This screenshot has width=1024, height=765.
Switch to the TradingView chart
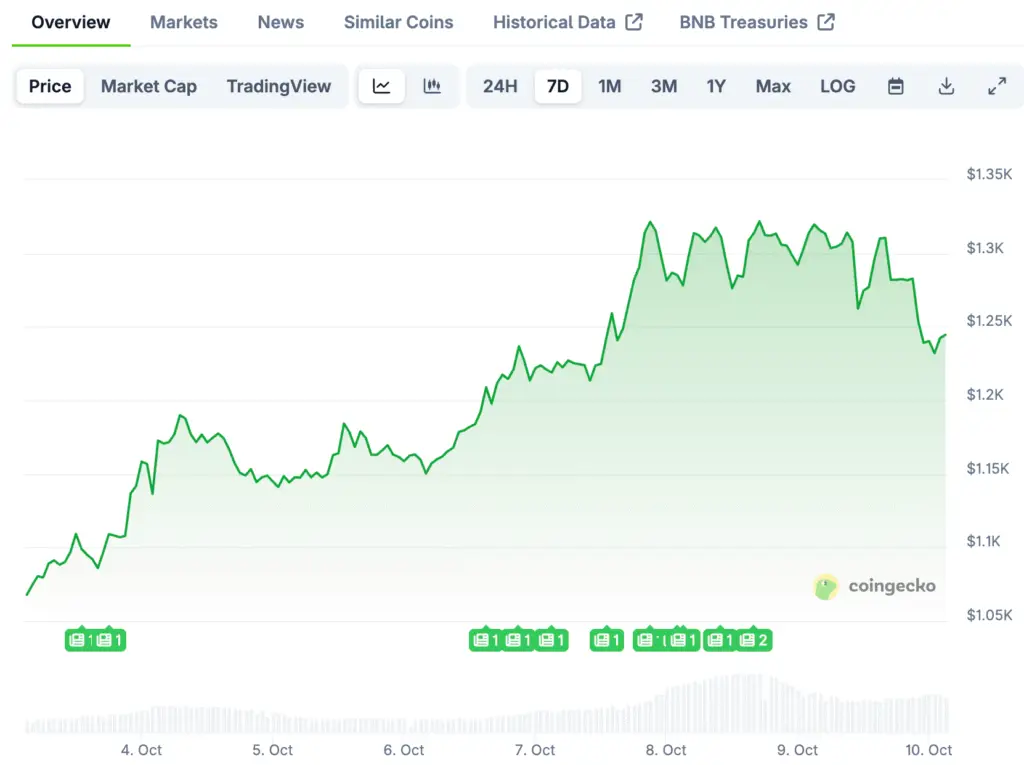pos(279,86)
